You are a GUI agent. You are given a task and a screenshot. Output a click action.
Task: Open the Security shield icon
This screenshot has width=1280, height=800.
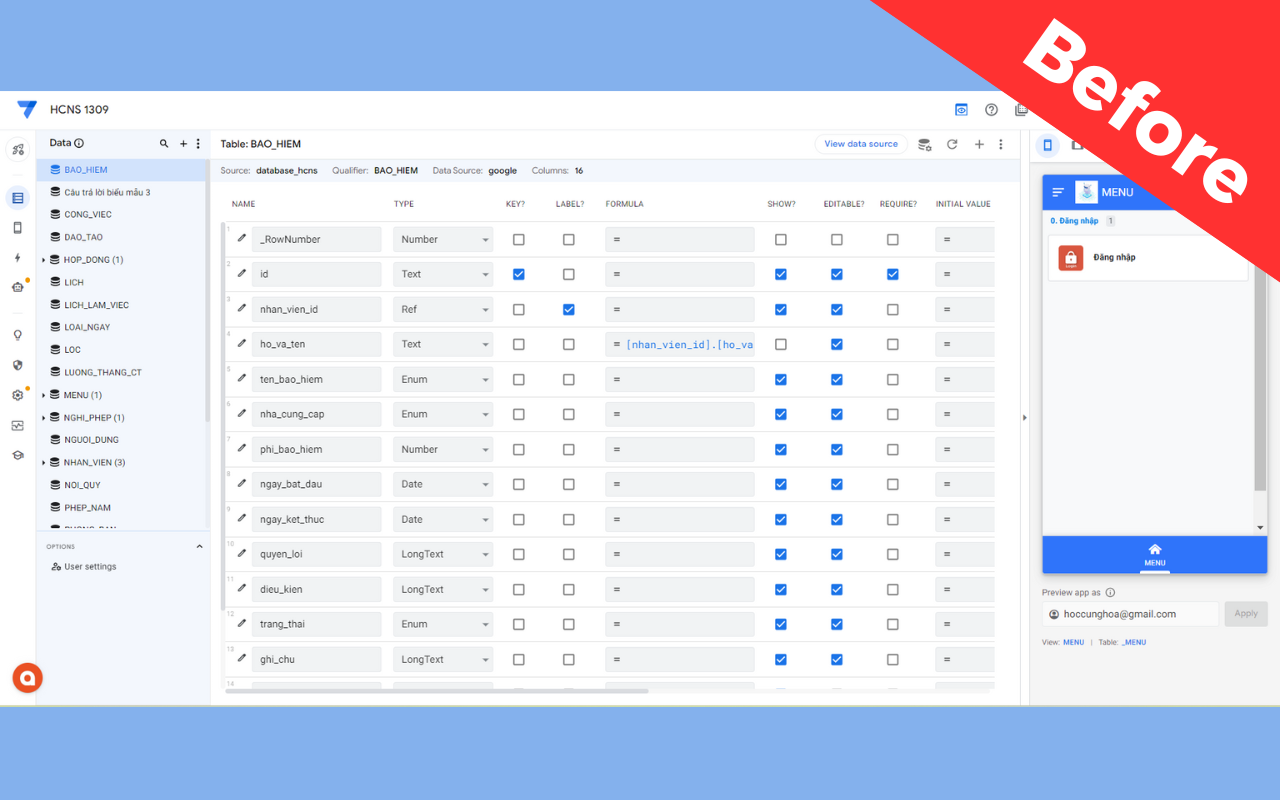coord(17,364)
